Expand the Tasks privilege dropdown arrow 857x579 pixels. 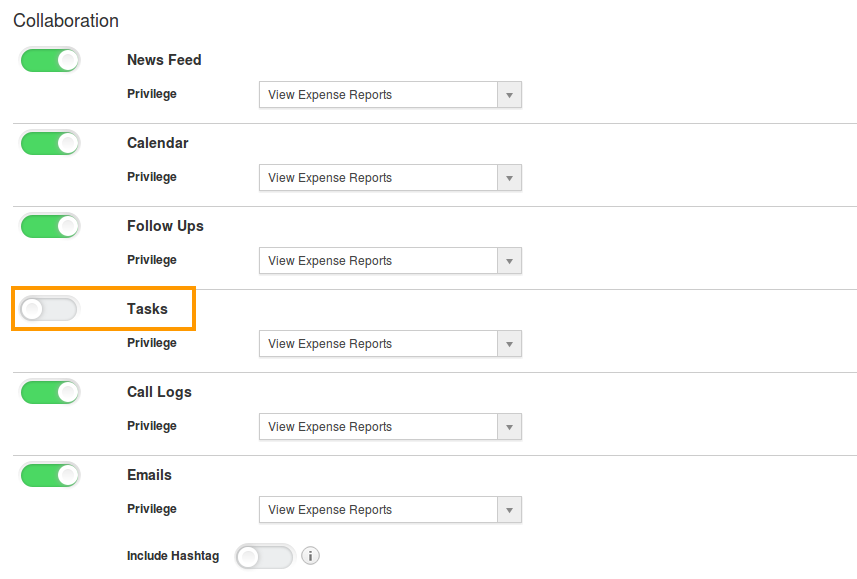point(509,344)
